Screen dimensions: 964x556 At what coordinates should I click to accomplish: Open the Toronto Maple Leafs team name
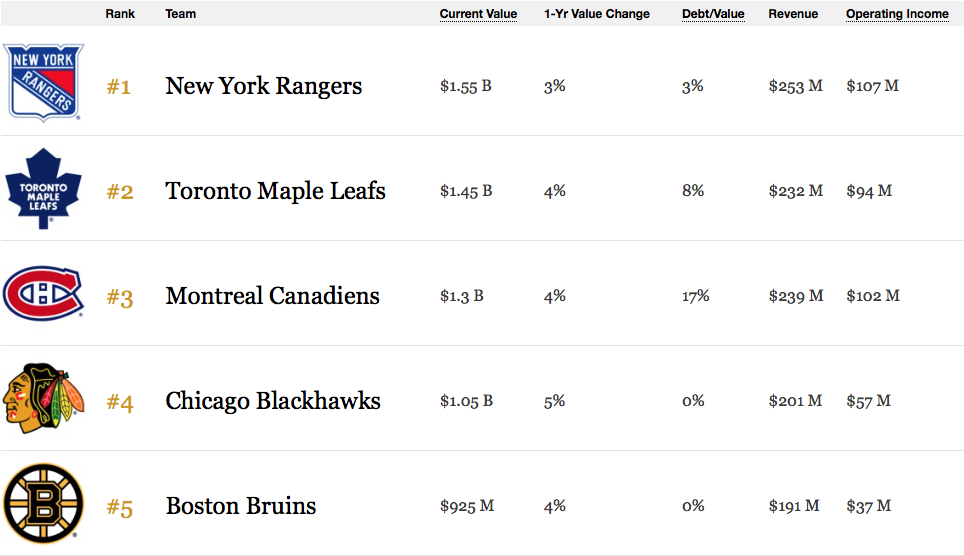pos(275,191)
